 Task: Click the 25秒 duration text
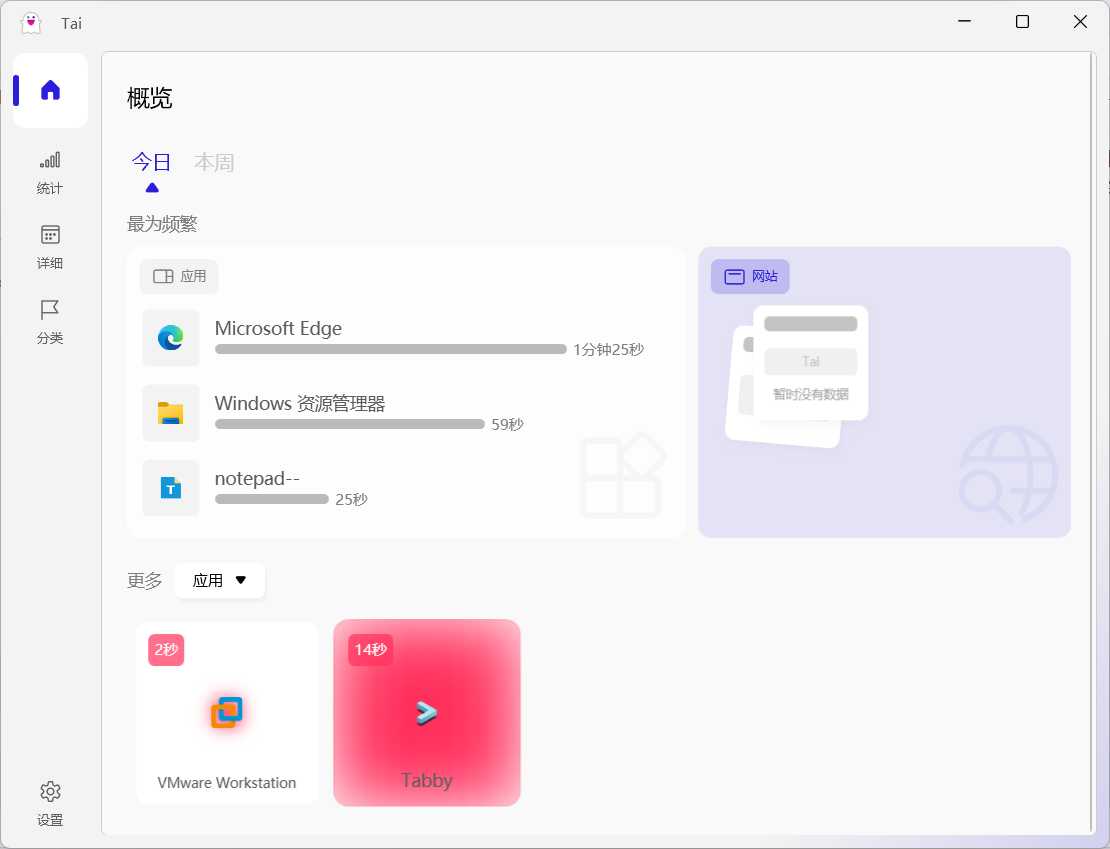[x=352, y=500]
